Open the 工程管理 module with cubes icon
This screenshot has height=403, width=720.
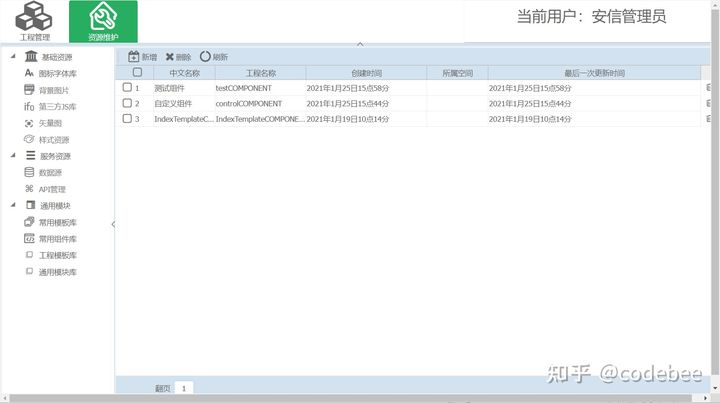tap(34, 21)
